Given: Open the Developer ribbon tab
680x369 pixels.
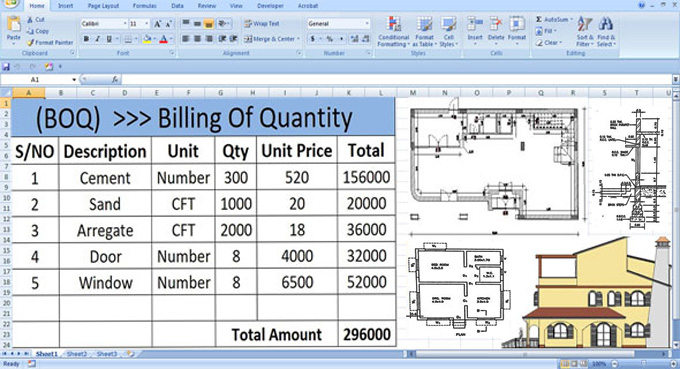Looking at the screenshot, I should point(271,6).
